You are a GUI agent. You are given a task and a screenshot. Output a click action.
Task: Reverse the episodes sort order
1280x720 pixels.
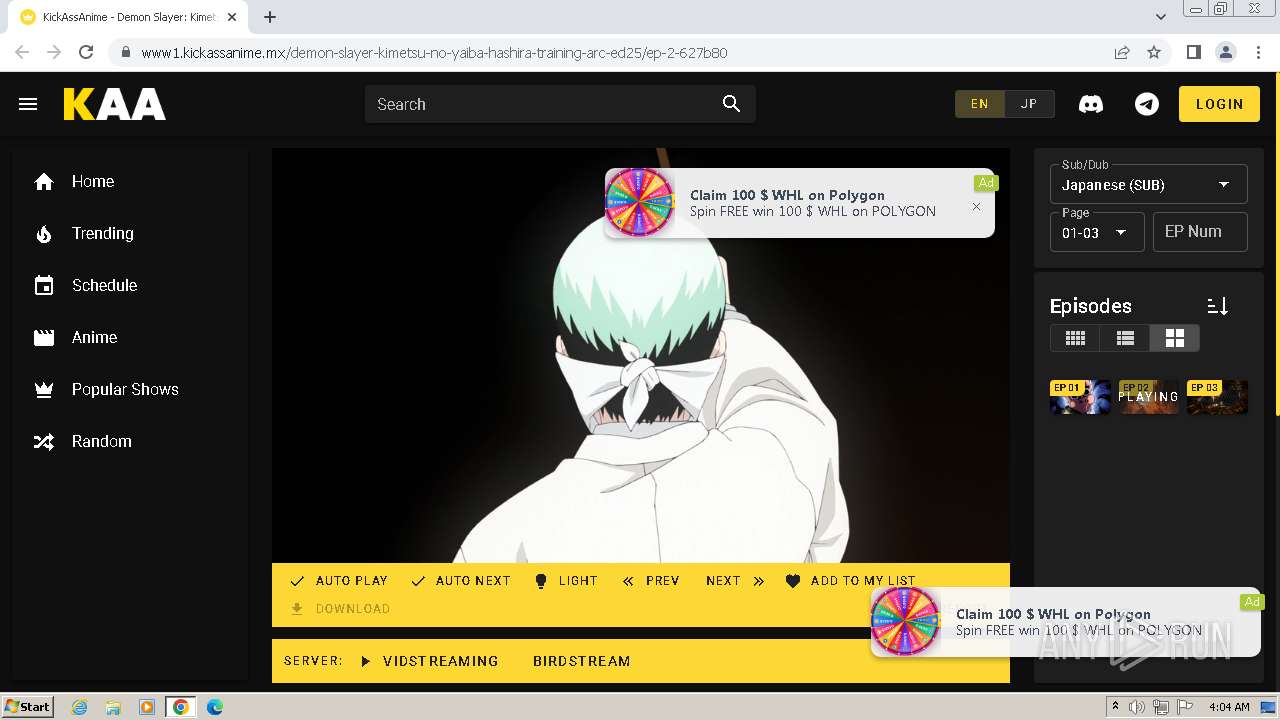pos(1217,306)
